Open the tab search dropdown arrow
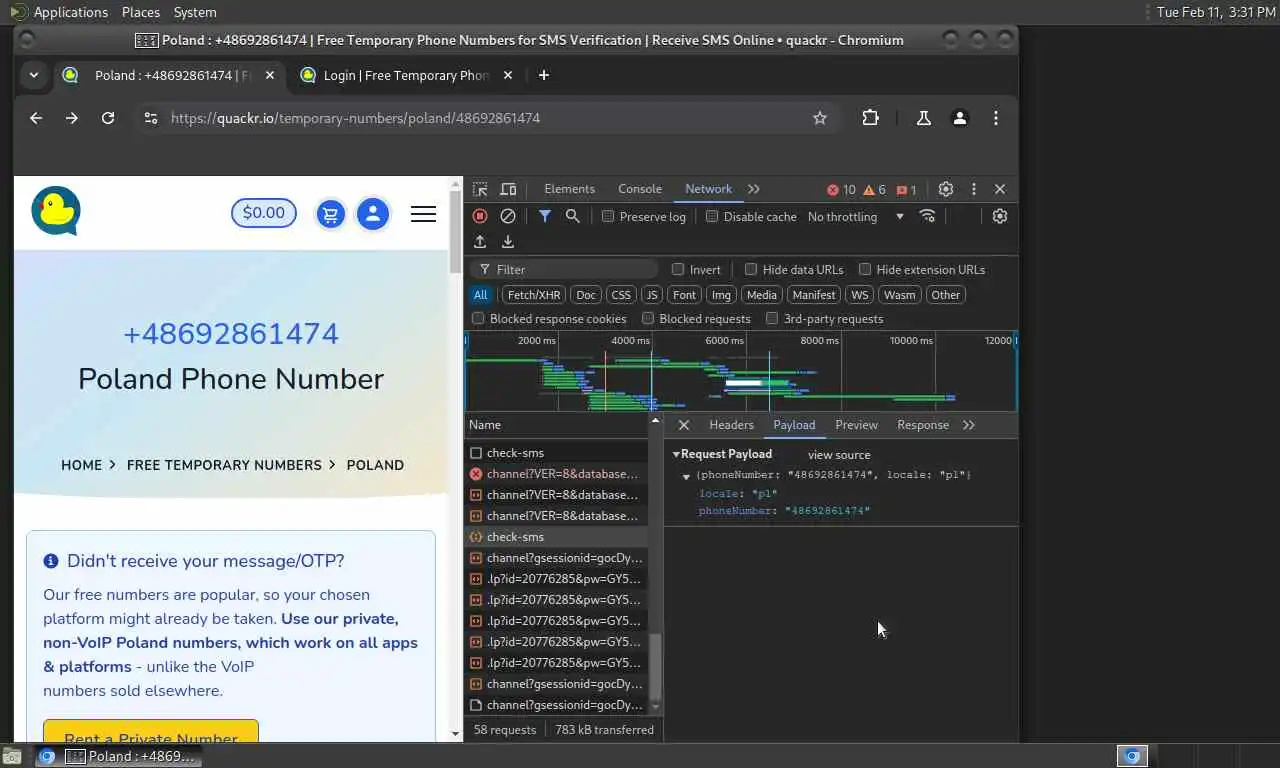 click(x=34, y=75)
